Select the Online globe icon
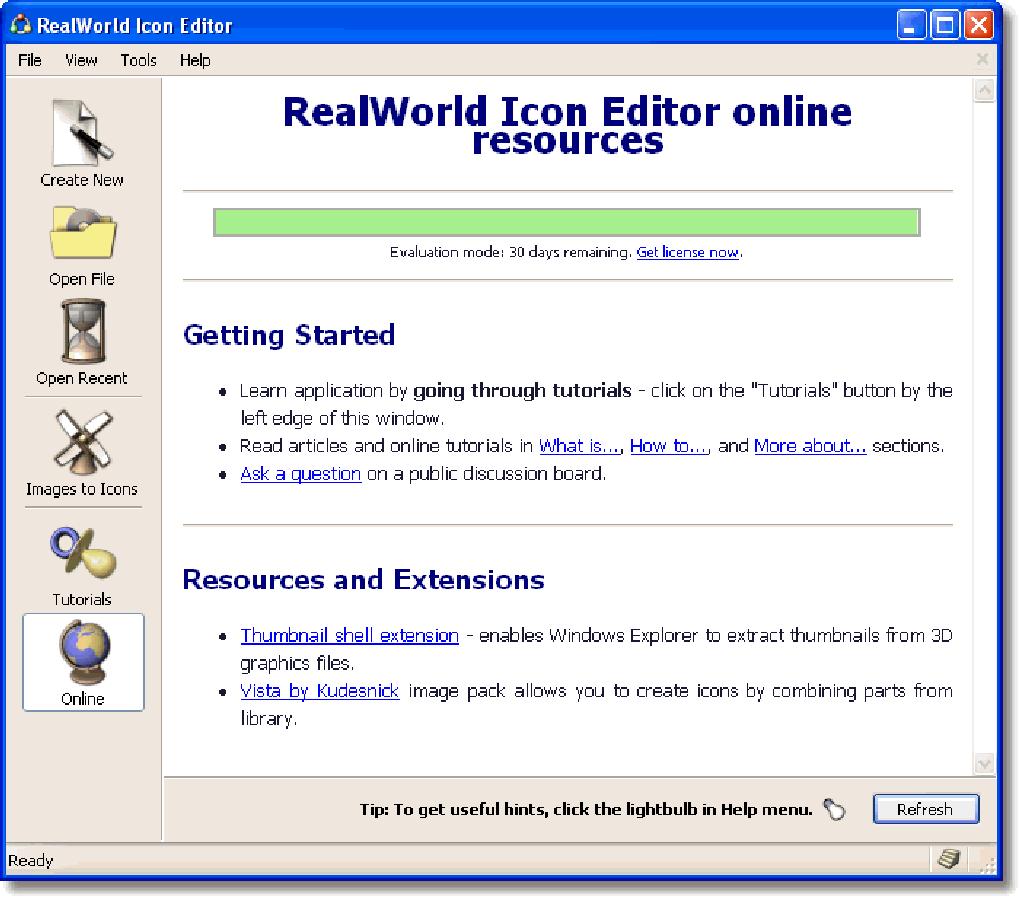Screen dimensions: 1020x898 pyautogui.click(x=84, y=653)
